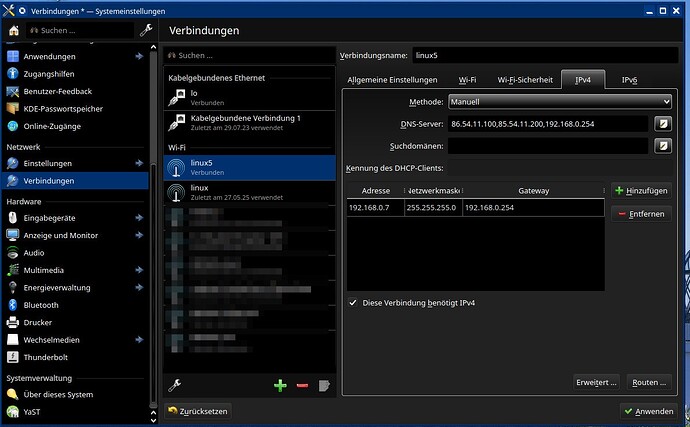
Task: Open Suchdomänen edit list icon
Action: pos(663,146)
